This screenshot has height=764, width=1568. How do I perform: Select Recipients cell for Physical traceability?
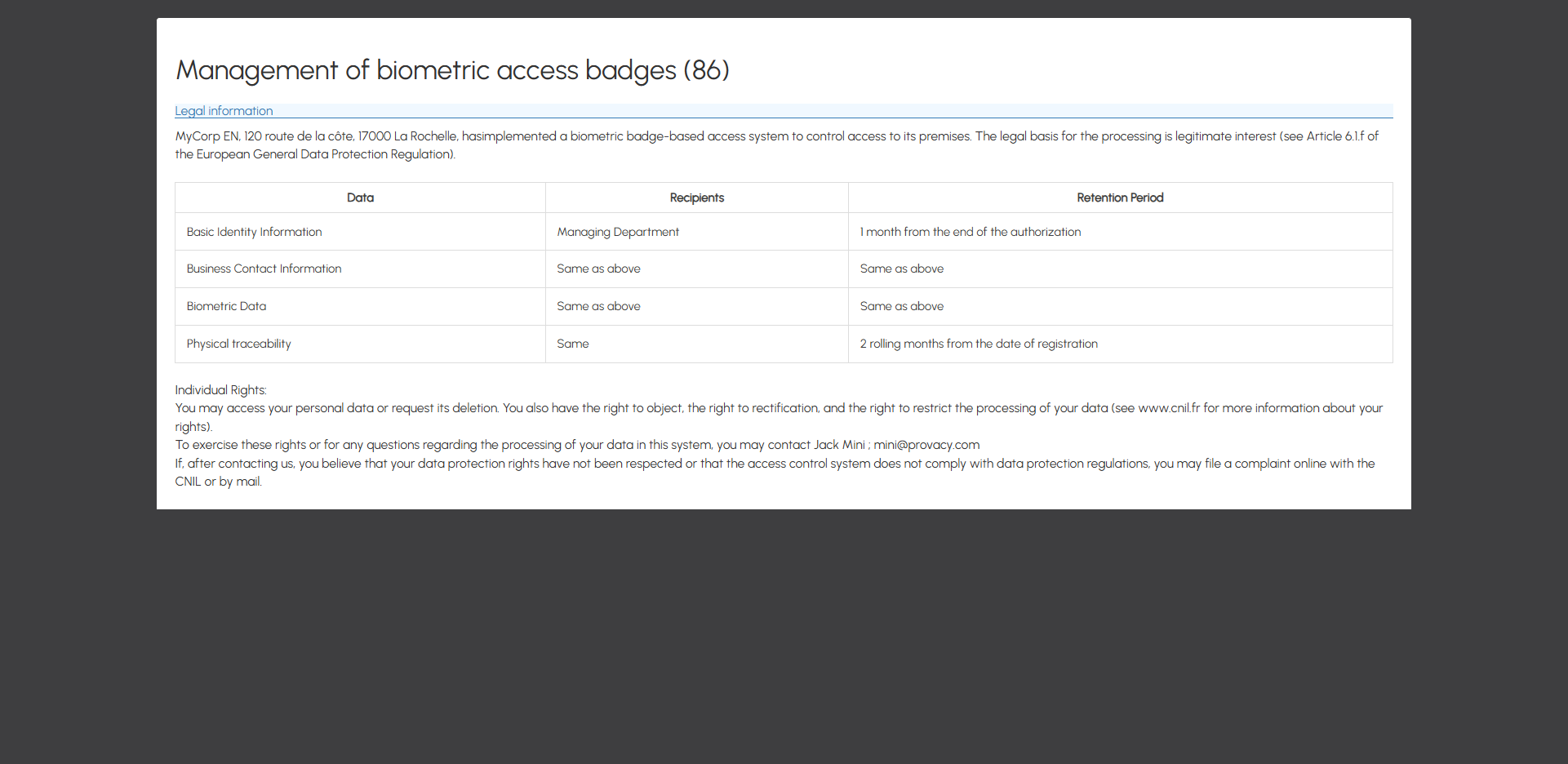coord(697,344)
